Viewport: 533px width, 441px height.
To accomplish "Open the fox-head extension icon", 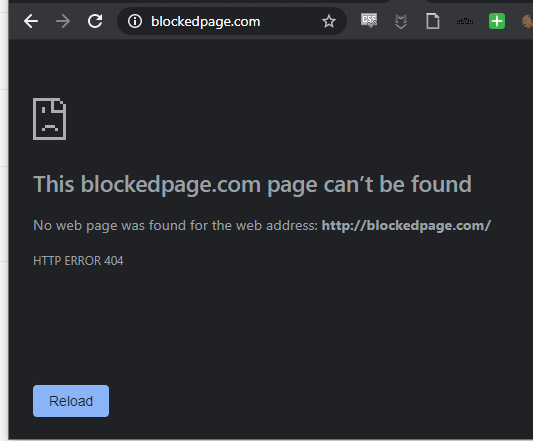I will pyautogui.click(x=401, y=21).
